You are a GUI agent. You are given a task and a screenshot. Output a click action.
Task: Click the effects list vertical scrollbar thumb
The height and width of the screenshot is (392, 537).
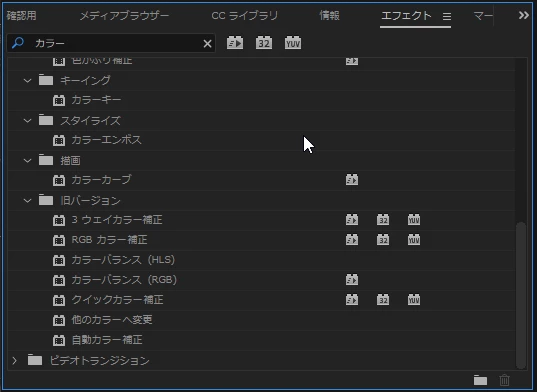coord(521,295)
